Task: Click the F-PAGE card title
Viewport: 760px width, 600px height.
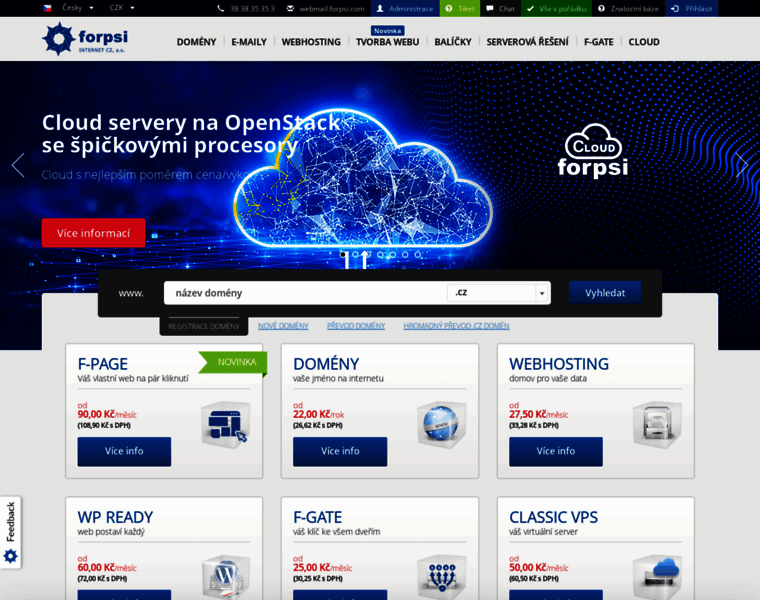Action: [x=103, y=364]
